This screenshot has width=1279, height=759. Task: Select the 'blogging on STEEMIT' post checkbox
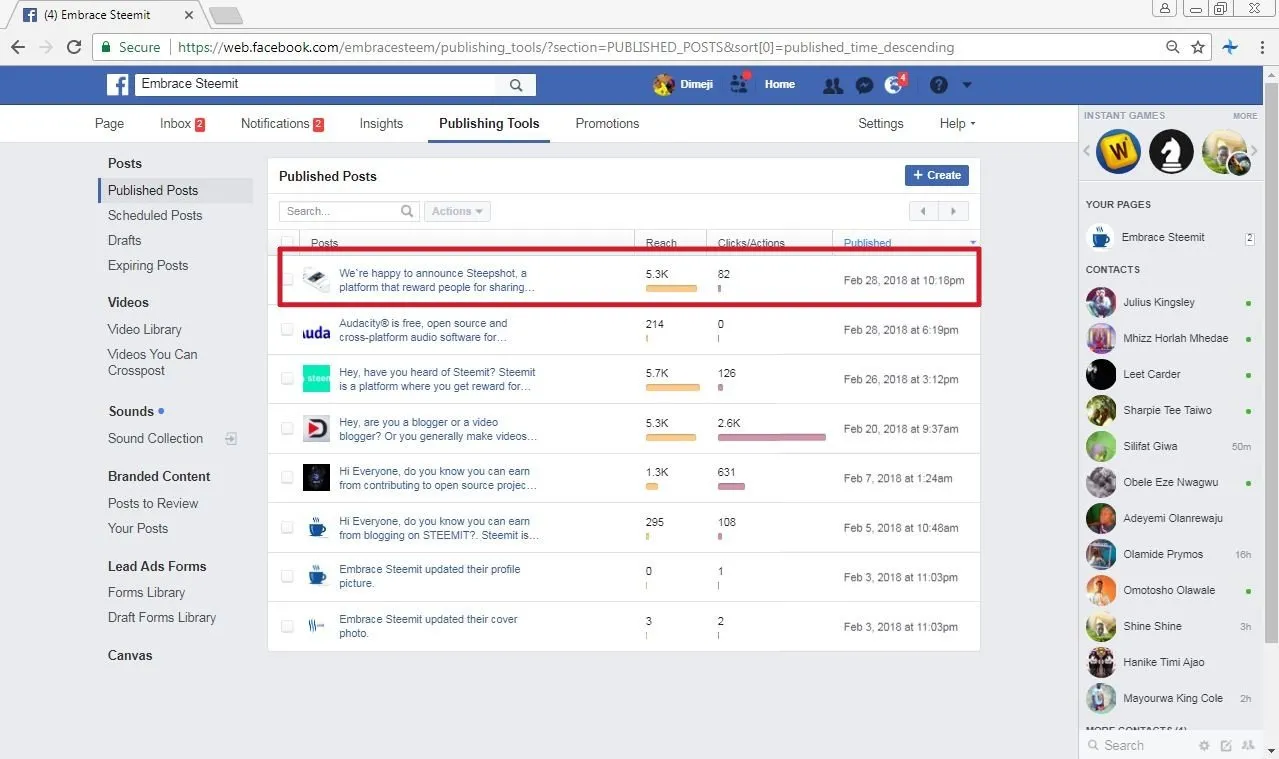[x=287, y=527]
